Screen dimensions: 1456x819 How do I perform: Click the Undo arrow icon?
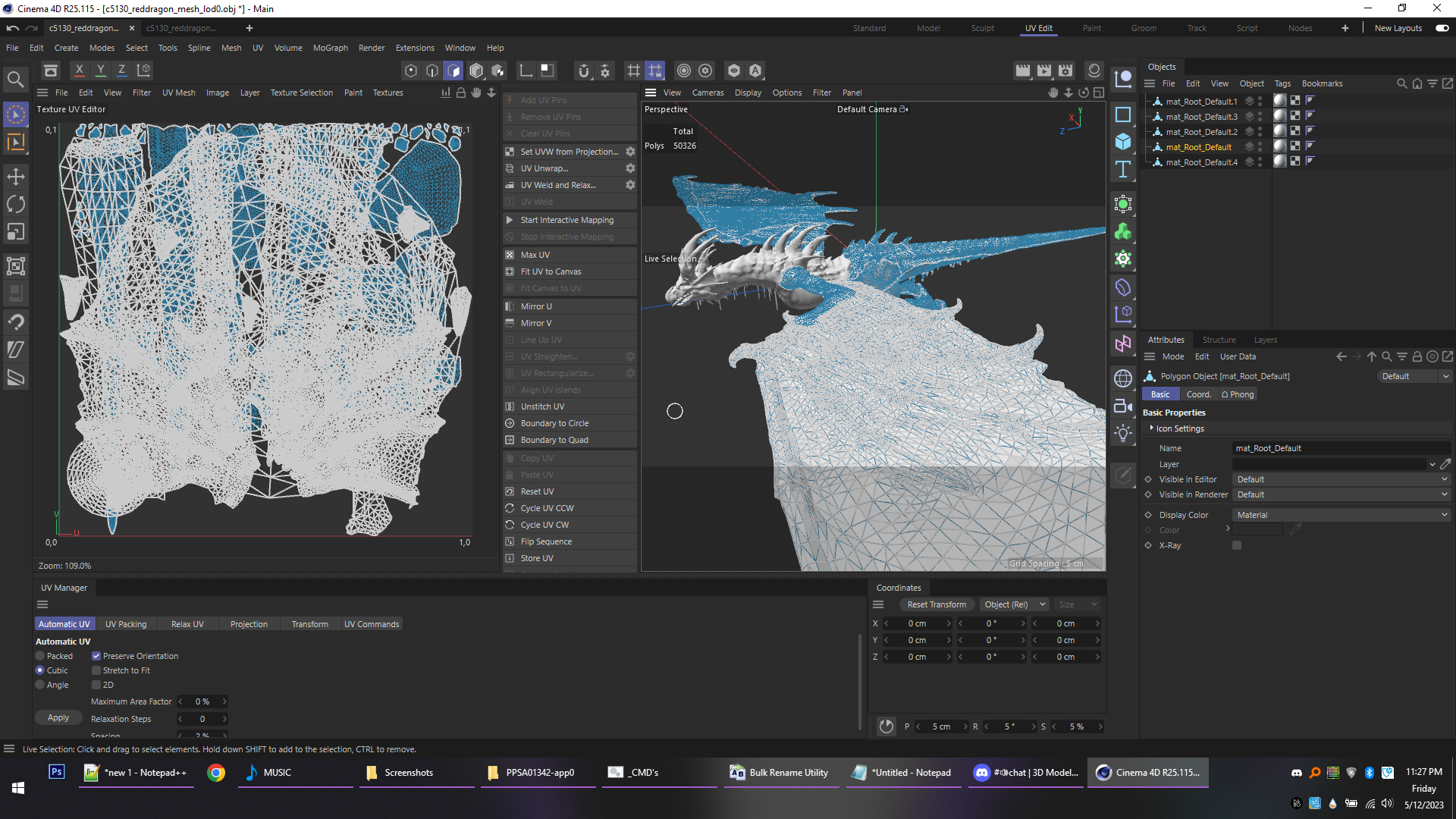tap(13, 28)
